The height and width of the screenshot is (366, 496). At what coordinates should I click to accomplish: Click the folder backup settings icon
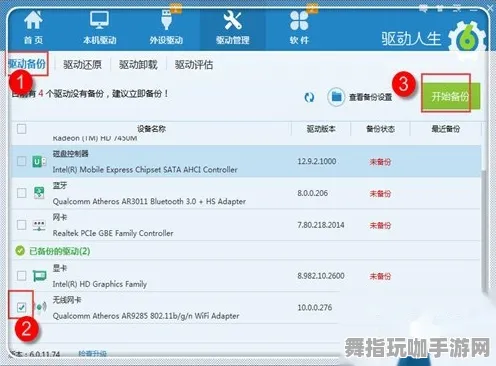[336, 97]
